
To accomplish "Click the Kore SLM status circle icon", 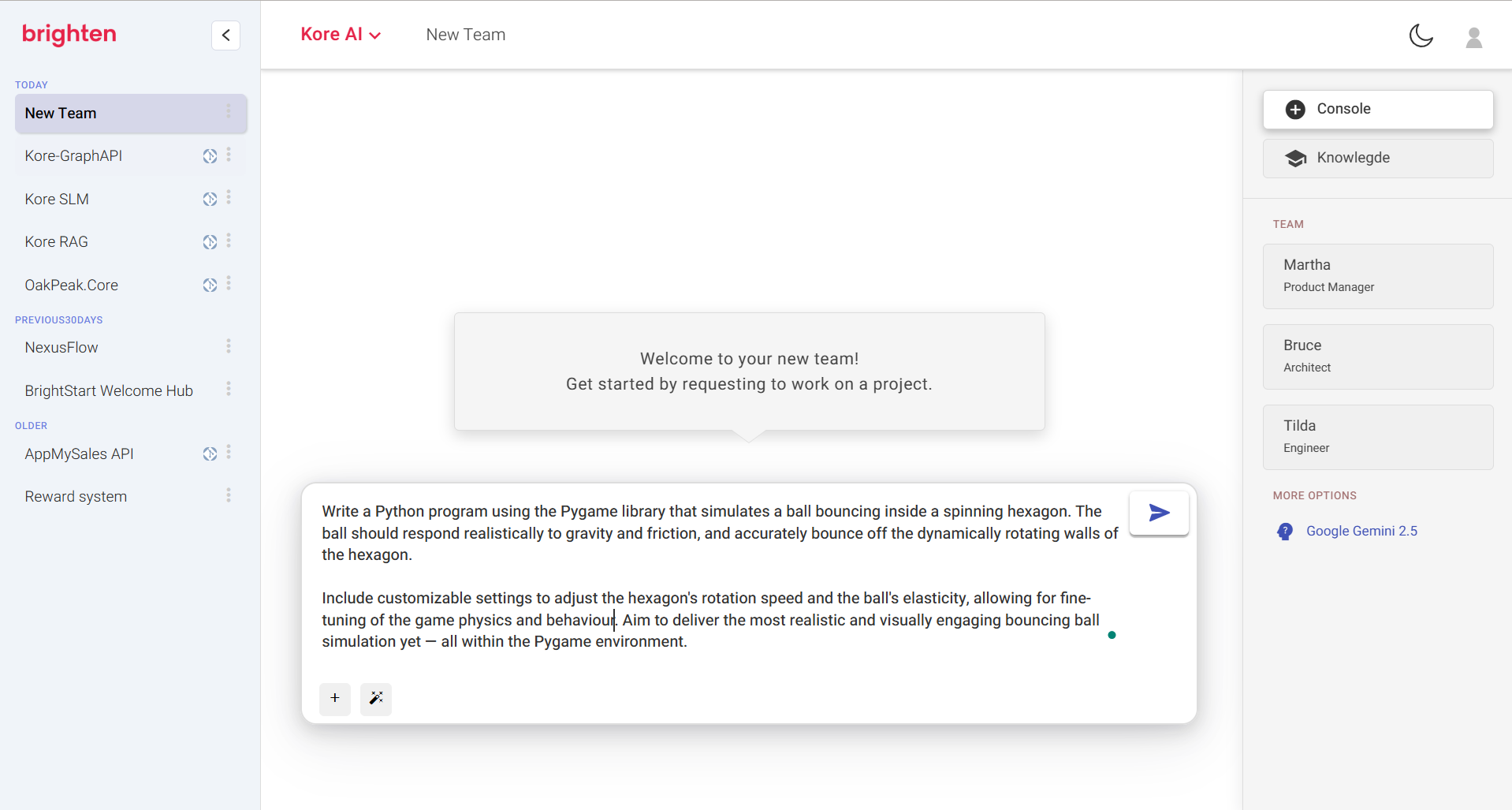I will point(210,200).
